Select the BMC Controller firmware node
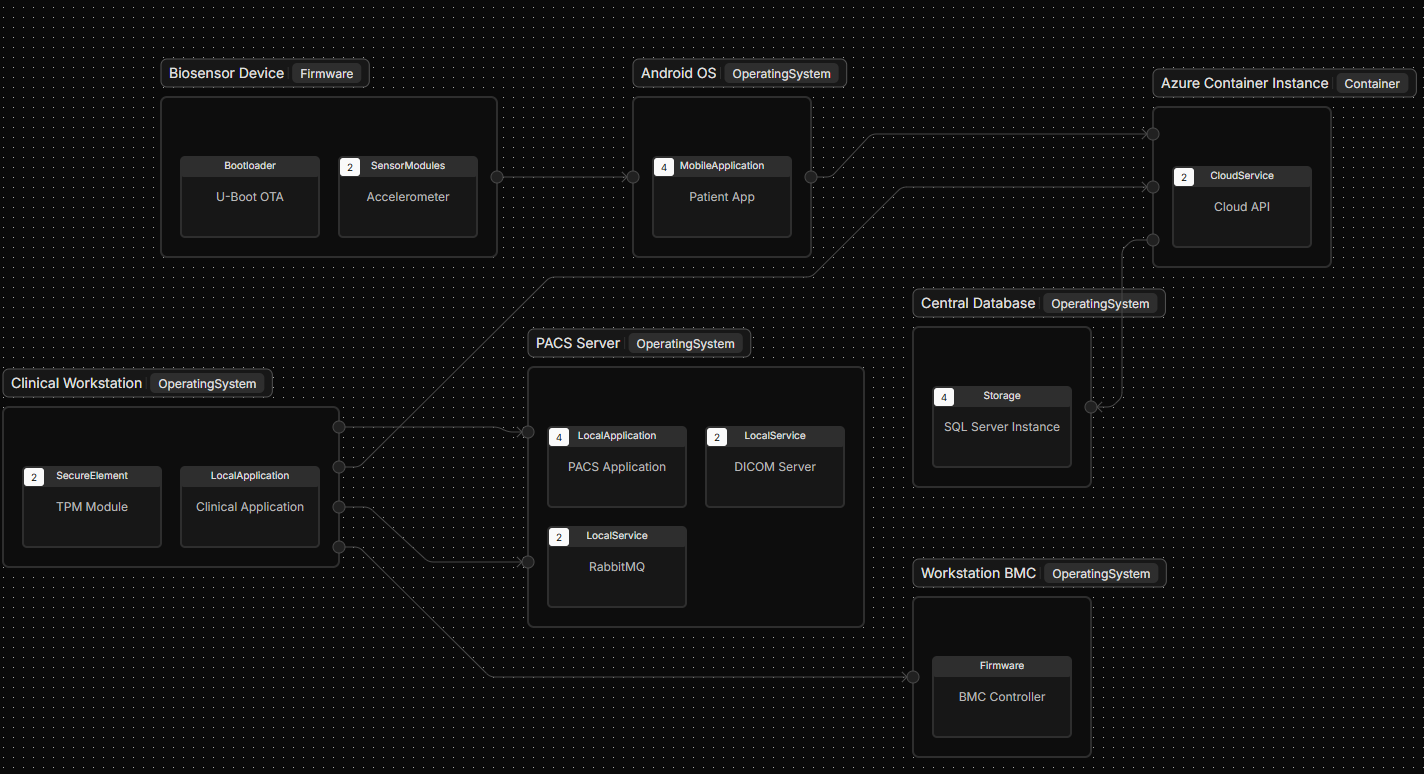 (1001, 697)
